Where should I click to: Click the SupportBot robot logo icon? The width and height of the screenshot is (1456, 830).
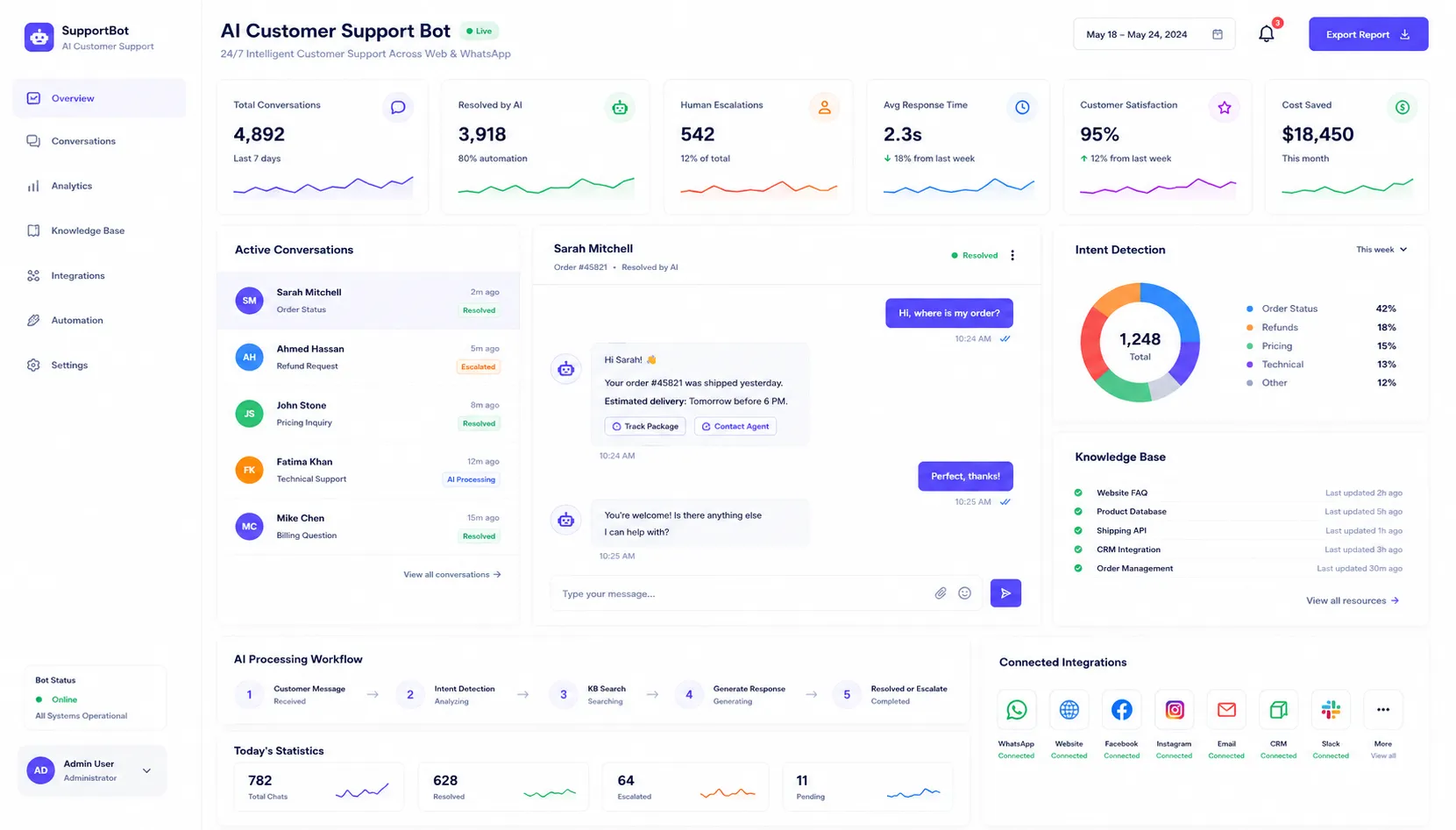(39, 38)
